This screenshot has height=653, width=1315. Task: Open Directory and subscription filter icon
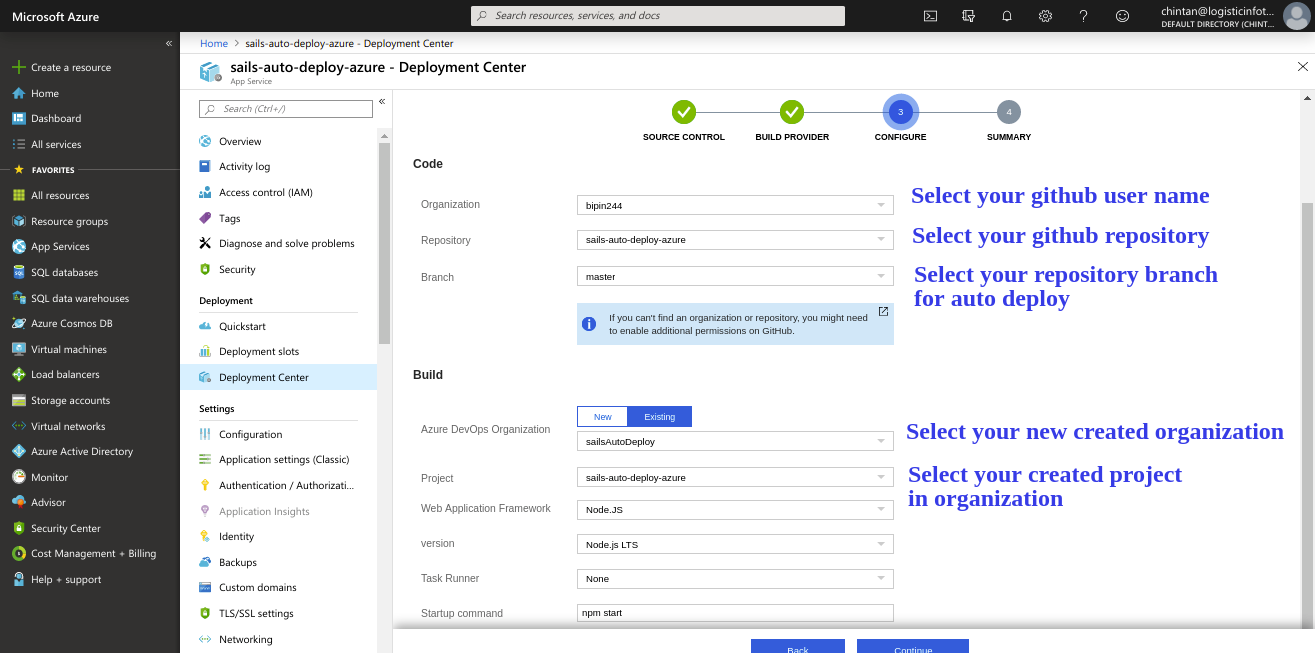[x=968, y=16]
